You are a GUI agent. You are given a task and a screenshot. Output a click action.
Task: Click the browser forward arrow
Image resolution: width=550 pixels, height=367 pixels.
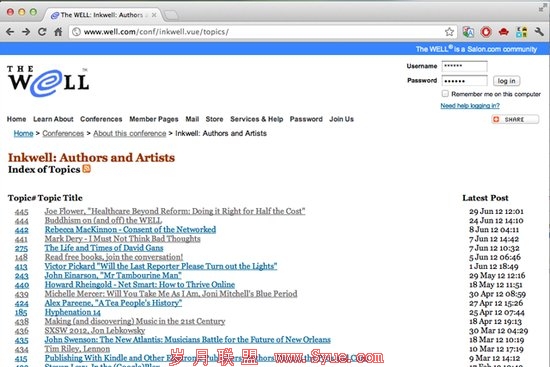[x=26, y=32]
